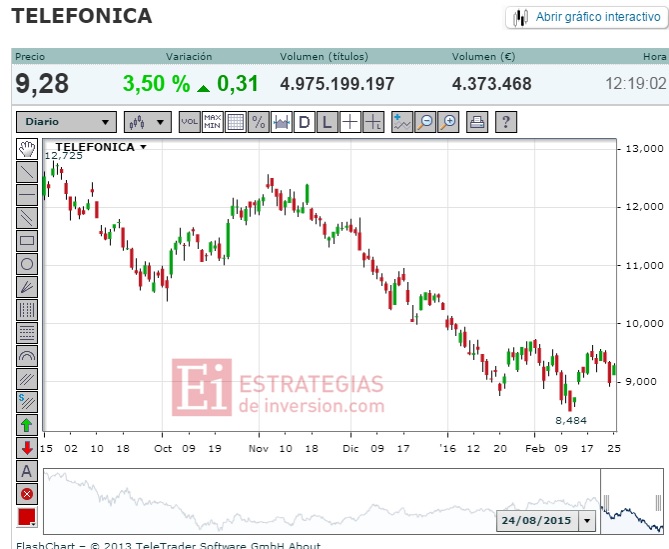
Task: Insert a red down arrow marker
Action: click(x=27, y=448)
